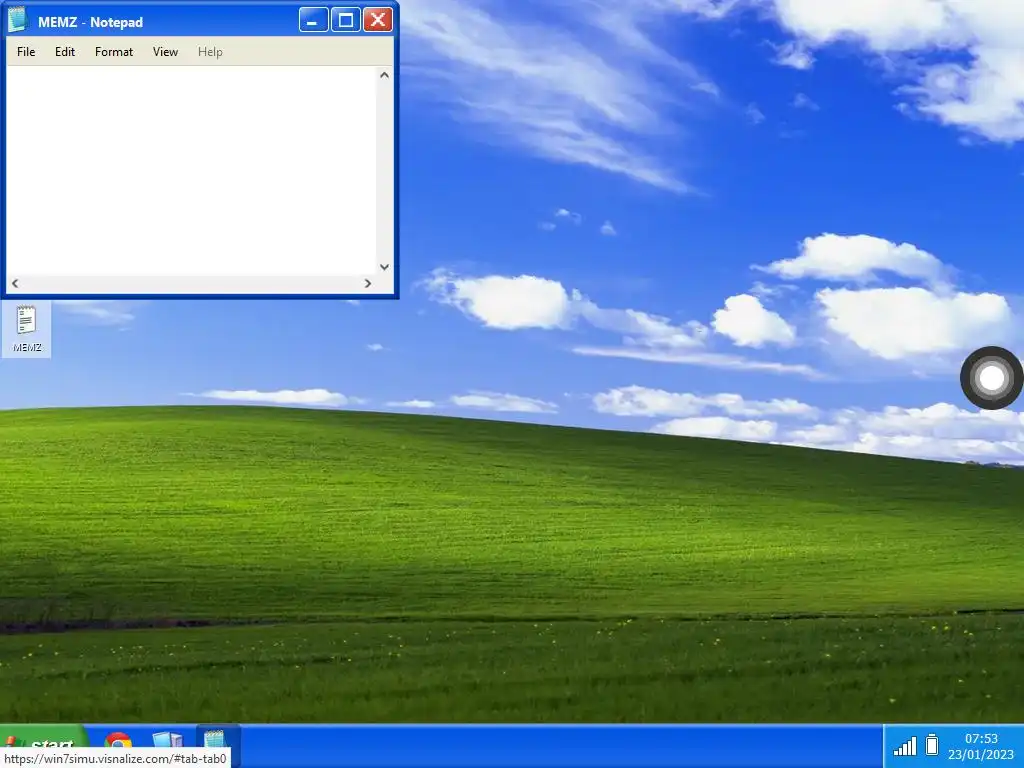The width and height of the screenshot is (1024, 768).
Task: Click inside the Notepad text area
Action: [x=191, y=170]
